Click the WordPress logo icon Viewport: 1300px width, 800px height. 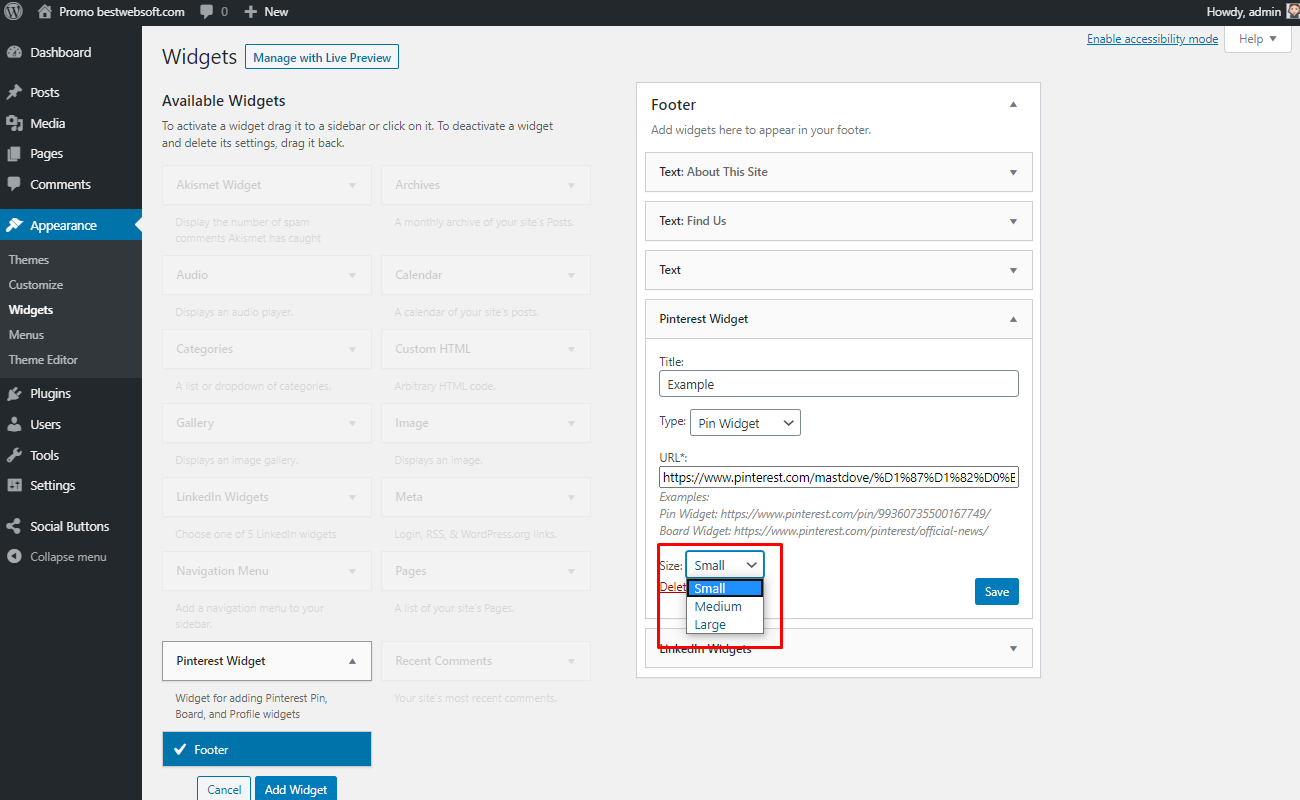(14, 12)
